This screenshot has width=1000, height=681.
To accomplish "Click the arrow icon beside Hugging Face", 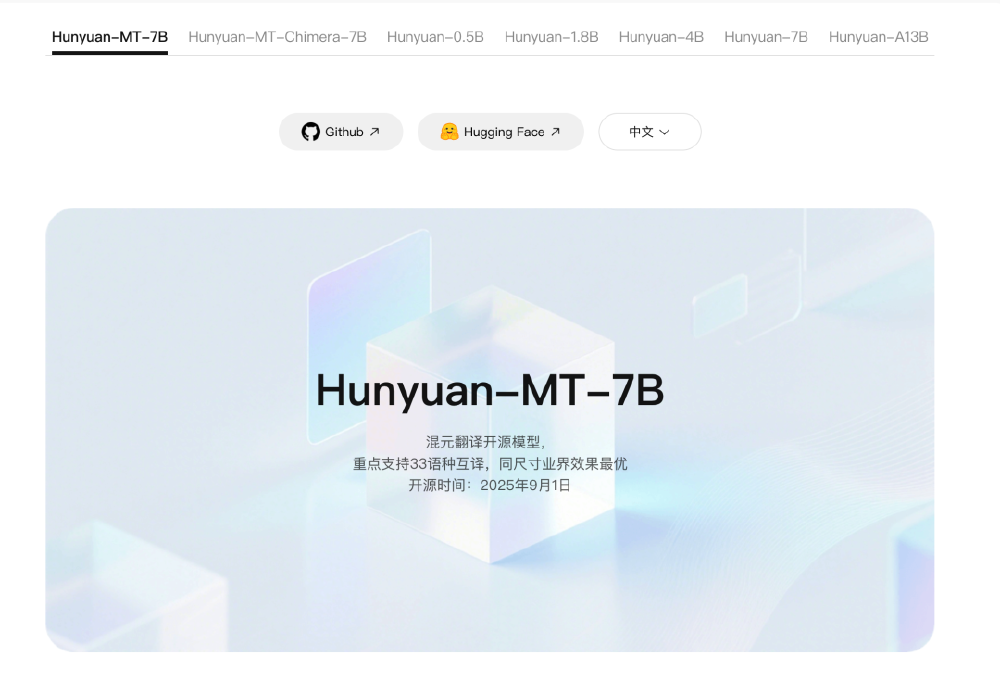I will click(557, 131).
